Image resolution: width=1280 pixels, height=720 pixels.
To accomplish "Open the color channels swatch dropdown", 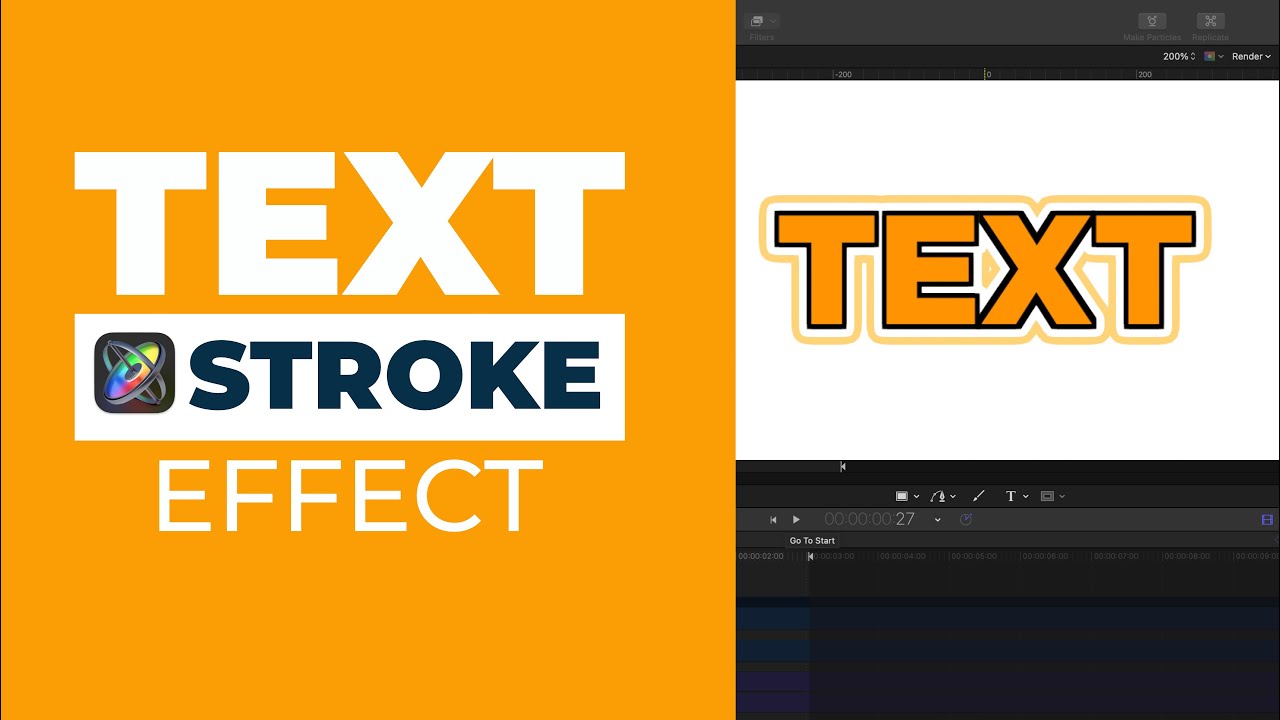I will click(1213, 57).
